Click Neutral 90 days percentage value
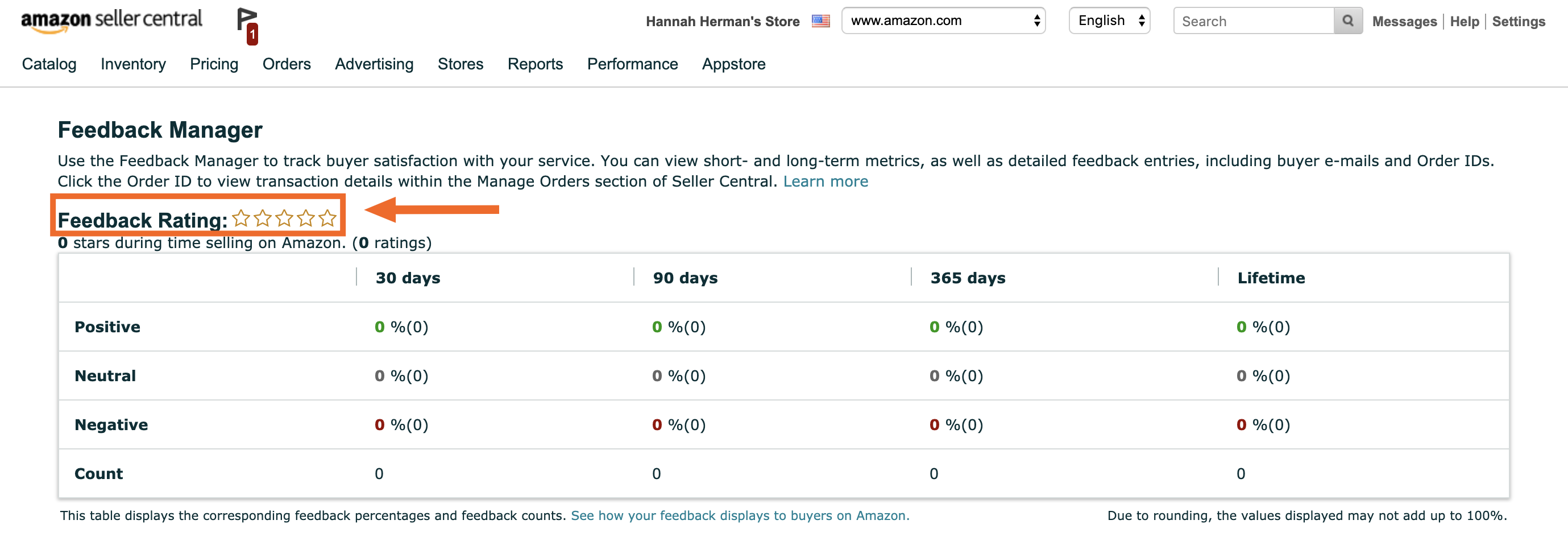This screenshot has width=1568, height=553. coord(679,375)
